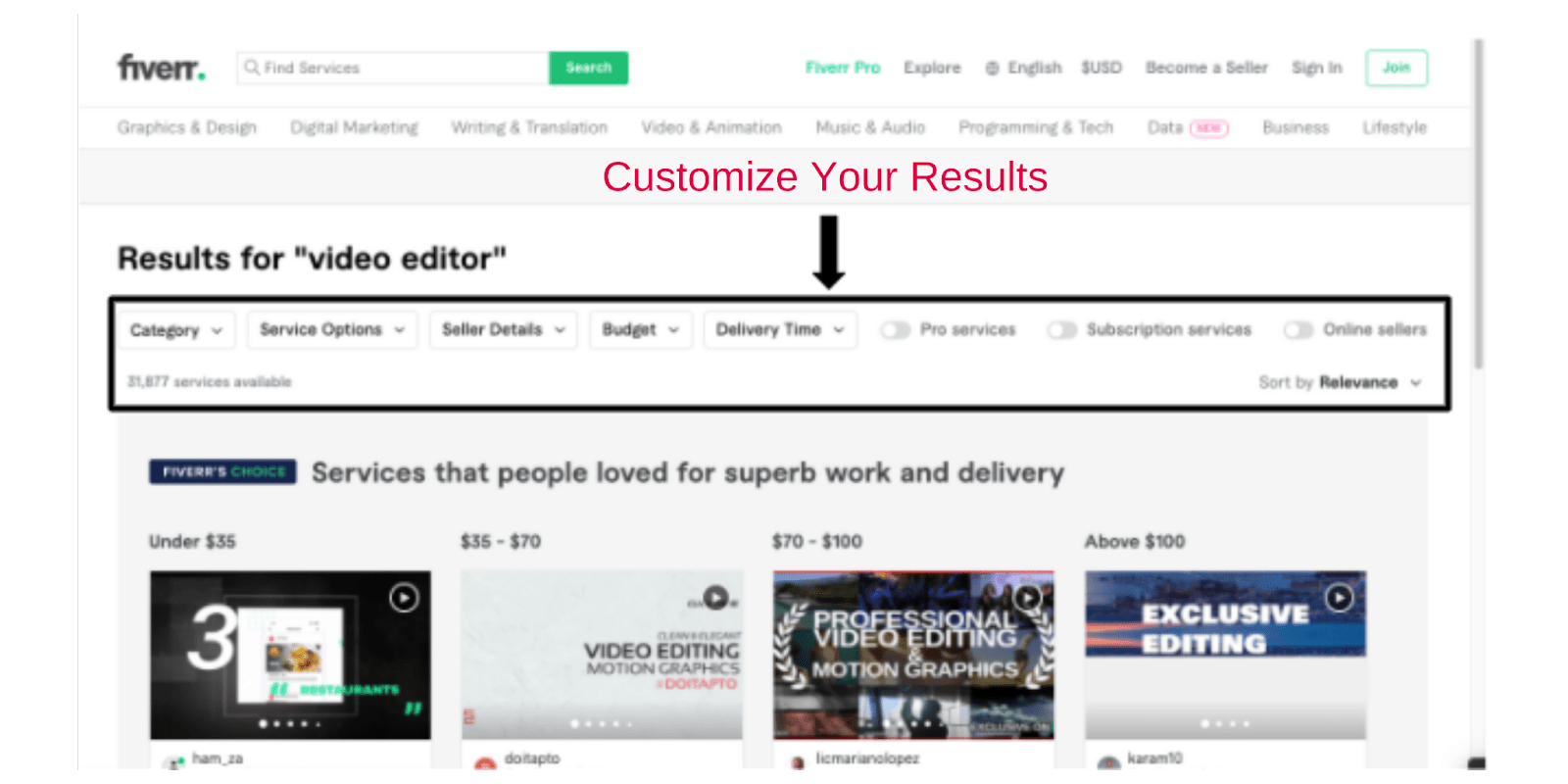Open the Budget filter dropdown
The image size is (1568, 784).
tap(641, 330)
